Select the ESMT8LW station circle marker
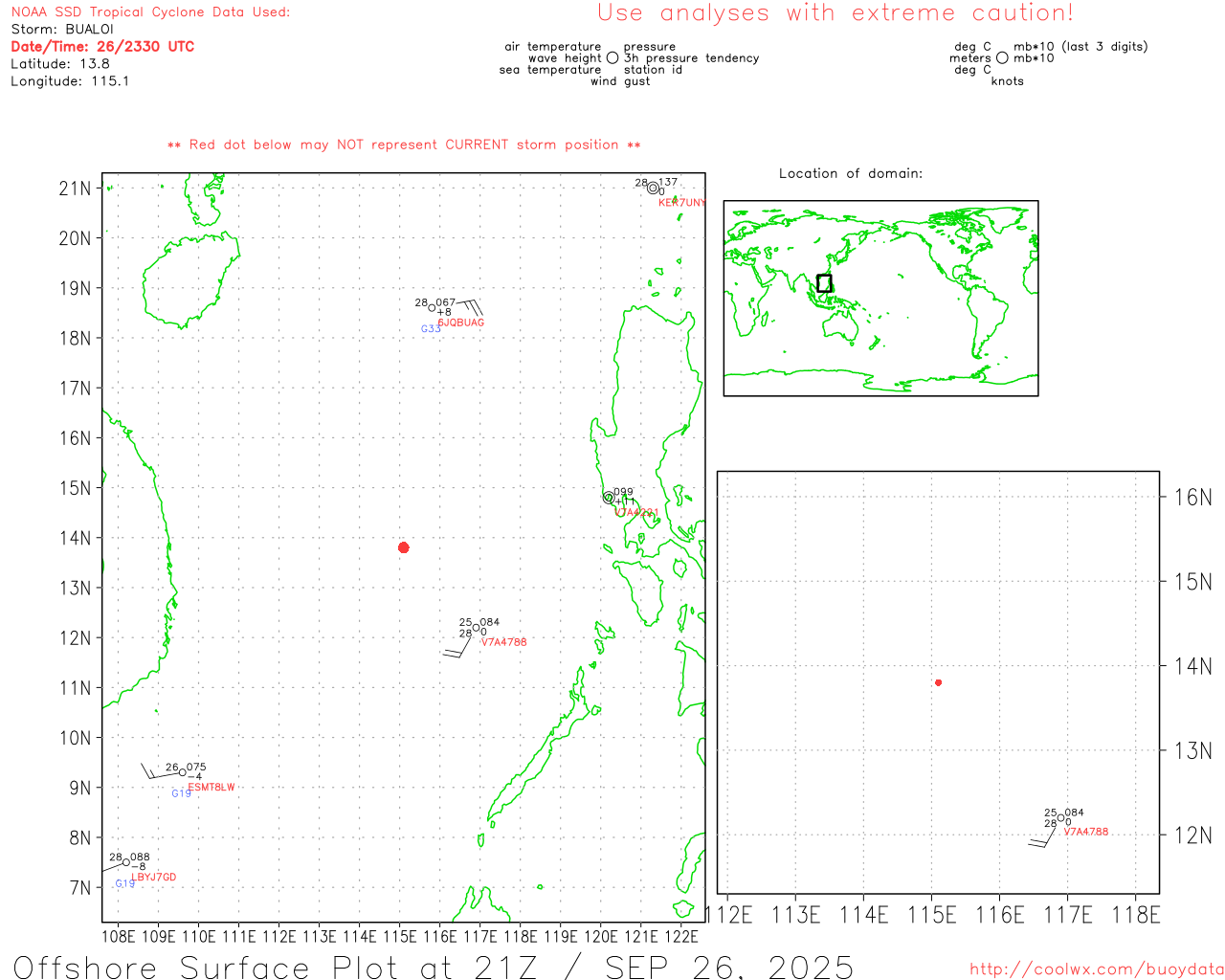This screenshot has width=1225, height=980. pyautogui.click(x=183, y=772)
